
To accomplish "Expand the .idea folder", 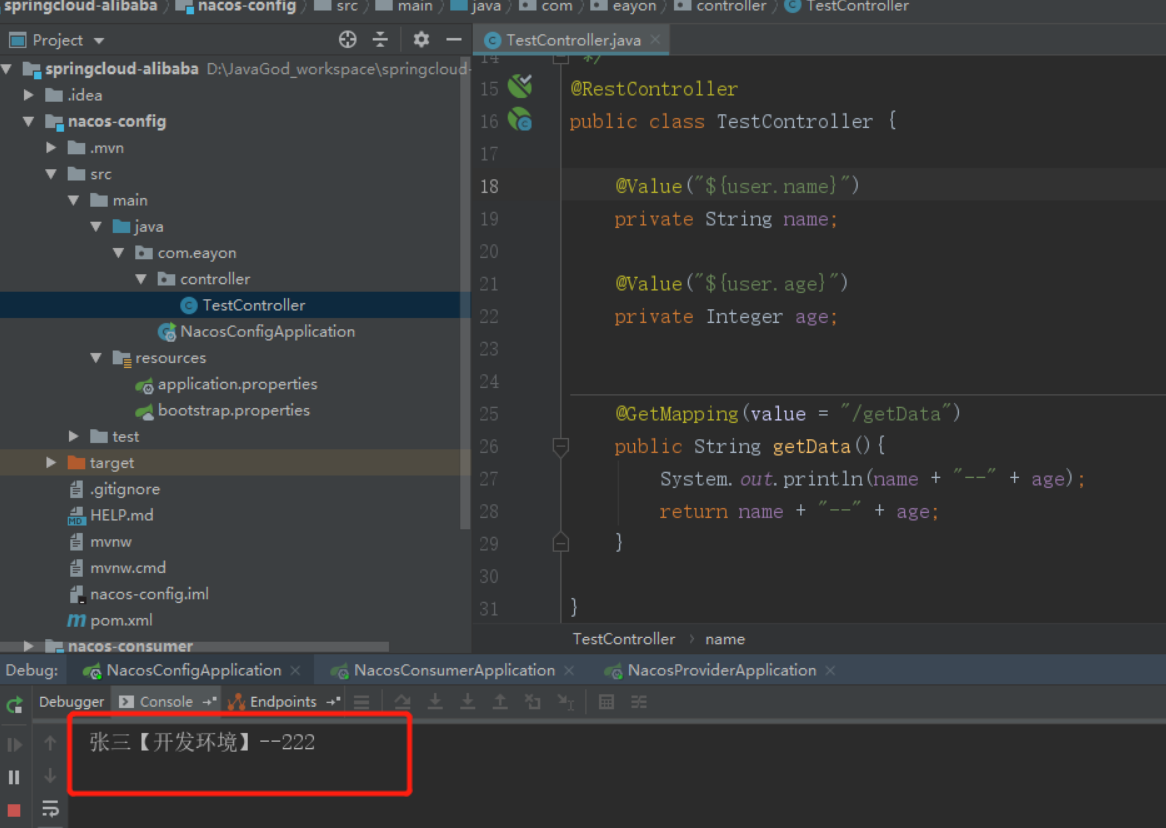I will (29, 95).
